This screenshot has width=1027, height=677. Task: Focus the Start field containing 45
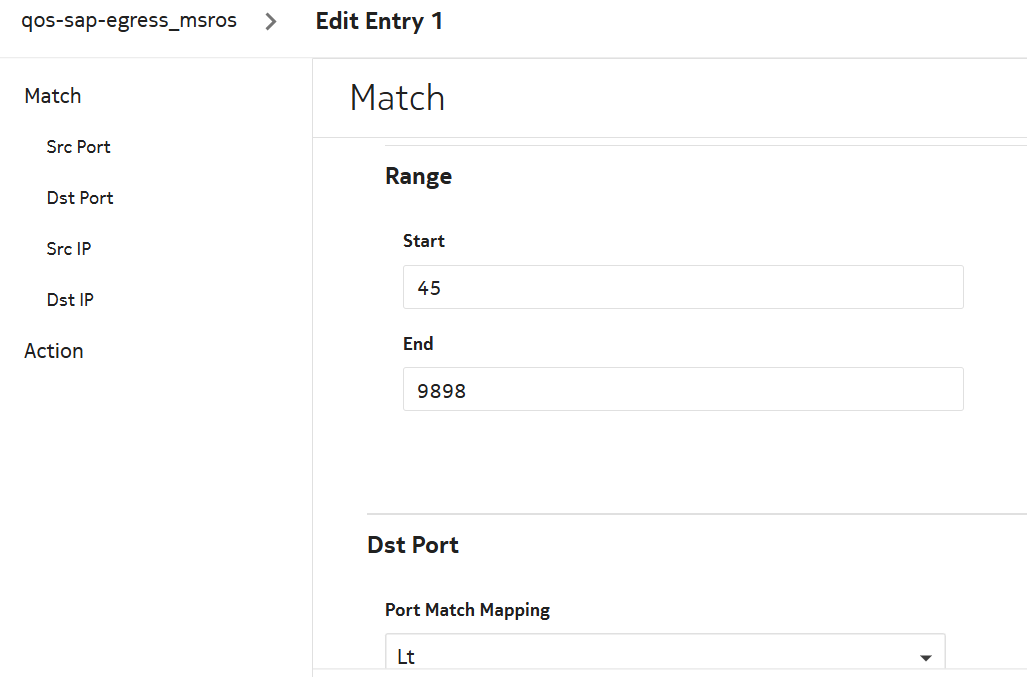[x=682, y=287]
